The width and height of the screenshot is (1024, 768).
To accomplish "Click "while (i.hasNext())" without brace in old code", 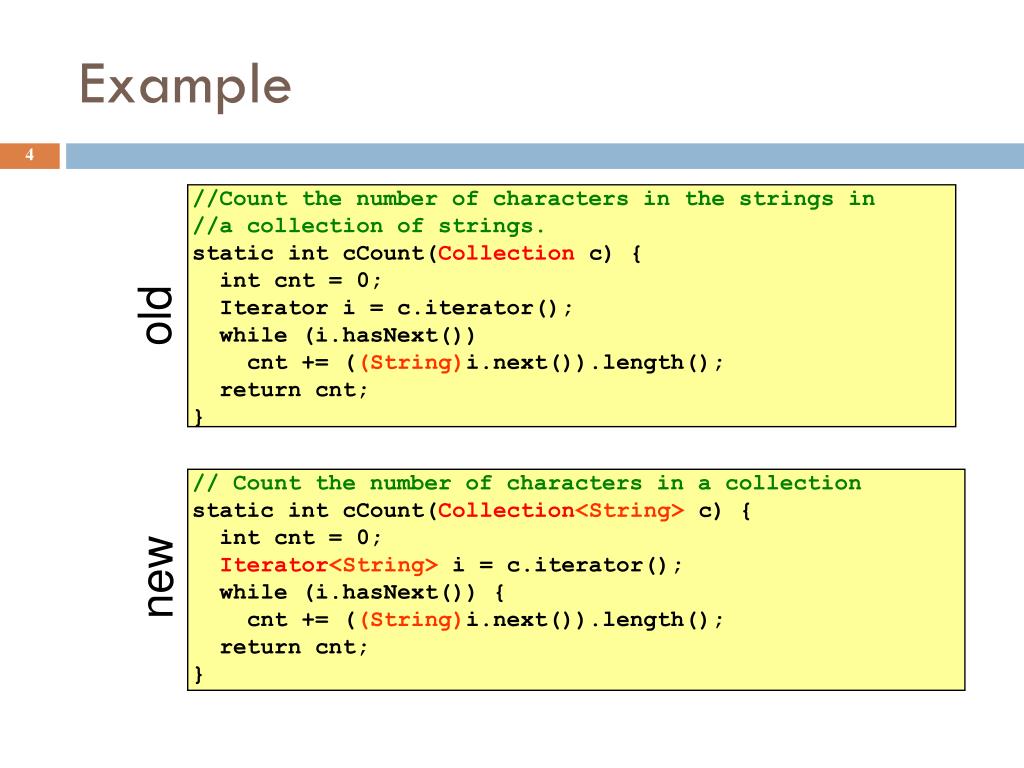I will tap(347, 336).
